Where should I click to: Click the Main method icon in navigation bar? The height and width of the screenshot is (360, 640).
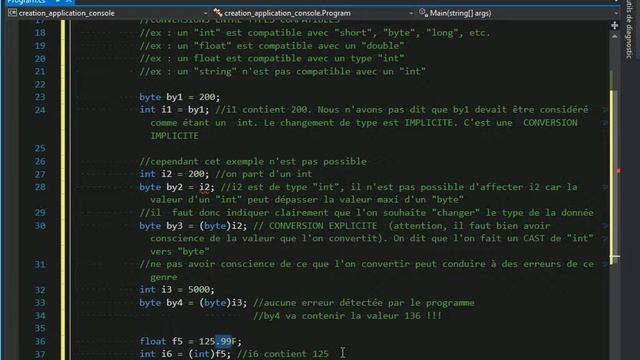(423, 13)
